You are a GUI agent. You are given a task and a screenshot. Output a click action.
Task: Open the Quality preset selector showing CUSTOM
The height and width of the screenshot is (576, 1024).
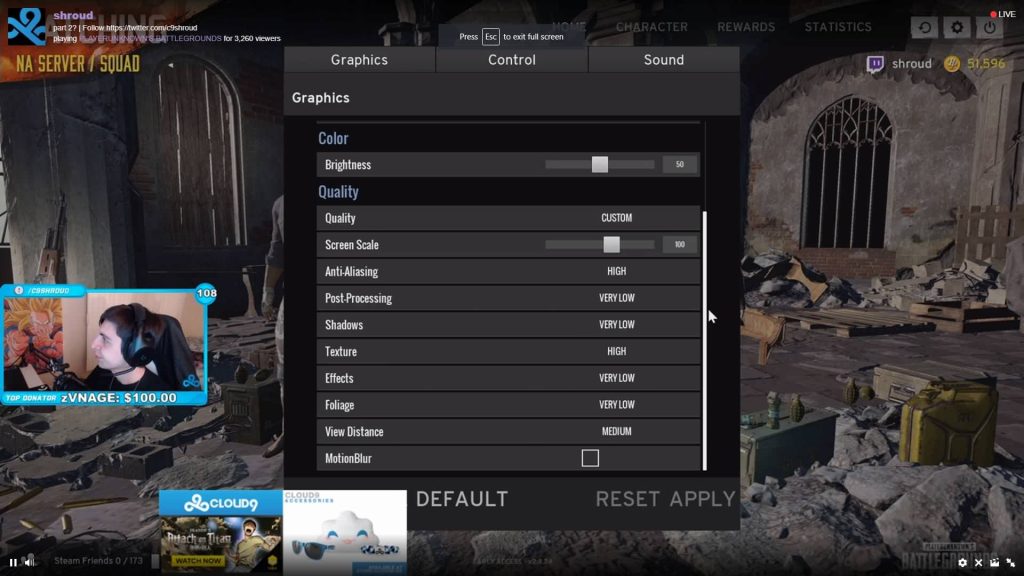(x=616, y=217)
